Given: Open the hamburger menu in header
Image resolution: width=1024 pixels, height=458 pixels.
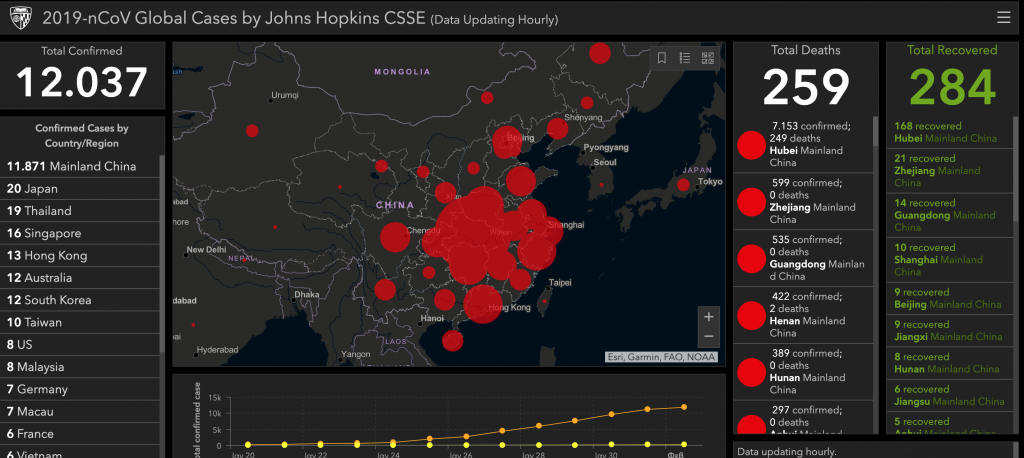Looking at the screenshot, I should coord(1003,17).
